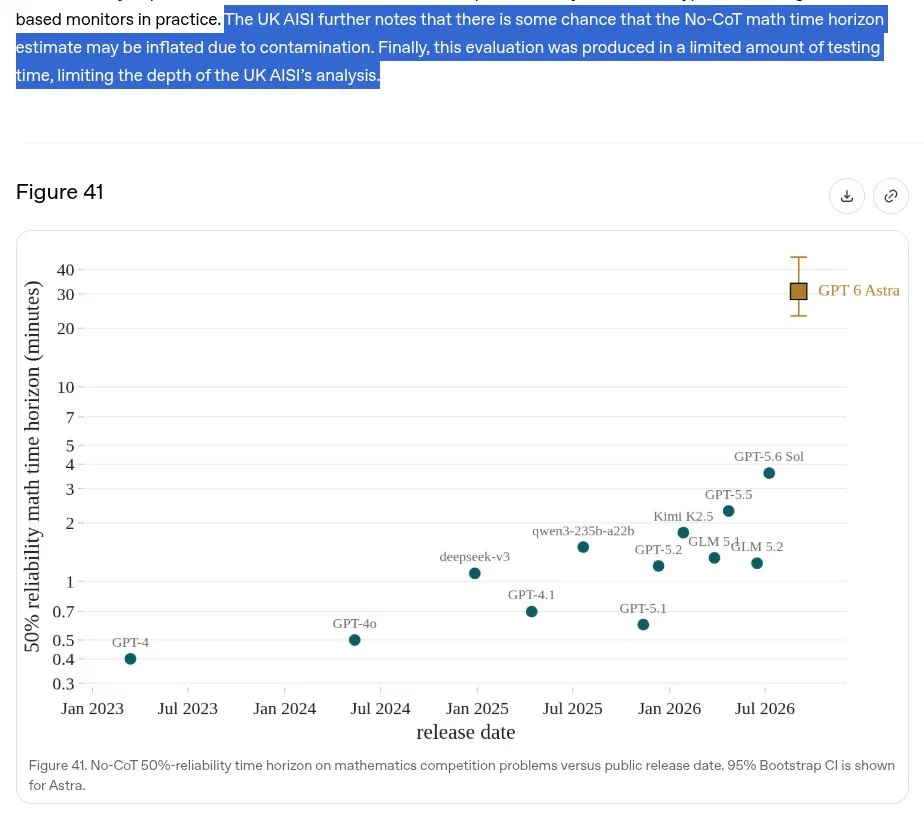The image size is (924, 819).
Task: Click the 'Figure 41' heading
Action: pyautogui.click(x=60, y=192)
